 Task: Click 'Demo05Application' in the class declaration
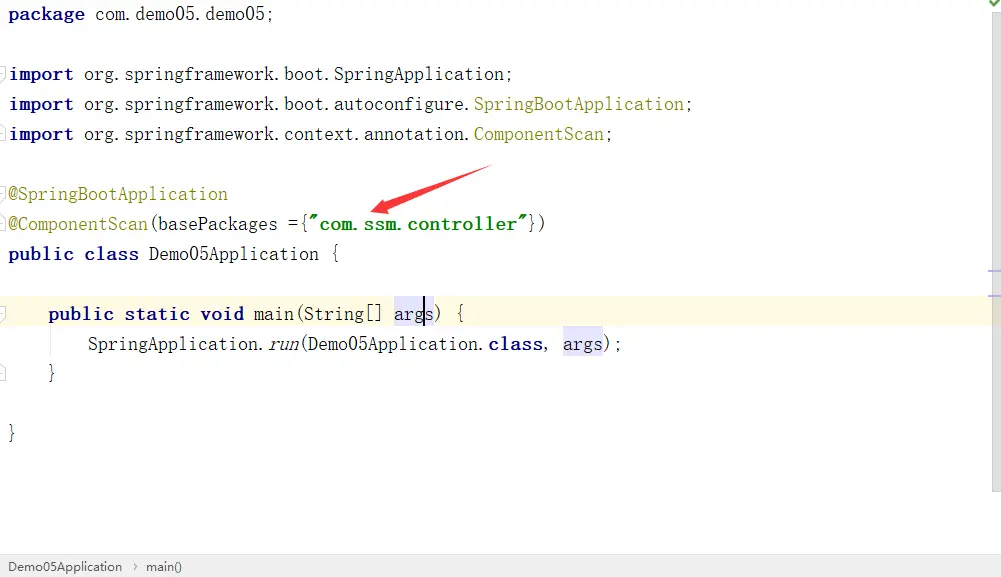(234, 254)
